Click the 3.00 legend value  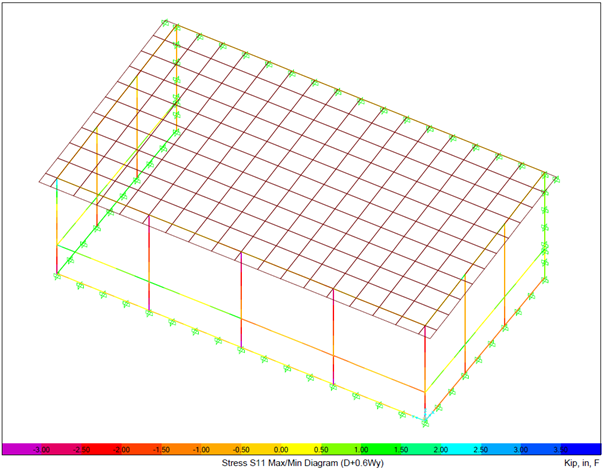(x=521, y=450)
